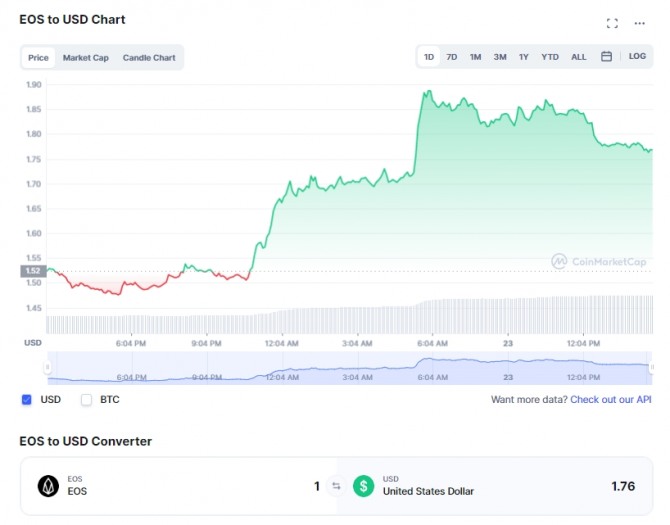Click the EOS coin logo in converter
Viewport: 670px width, 525px height.
48,487
